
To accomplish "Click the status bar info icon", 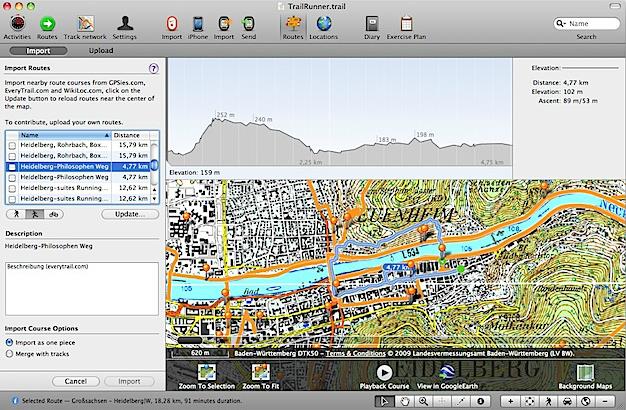I will tap(15, 400).
